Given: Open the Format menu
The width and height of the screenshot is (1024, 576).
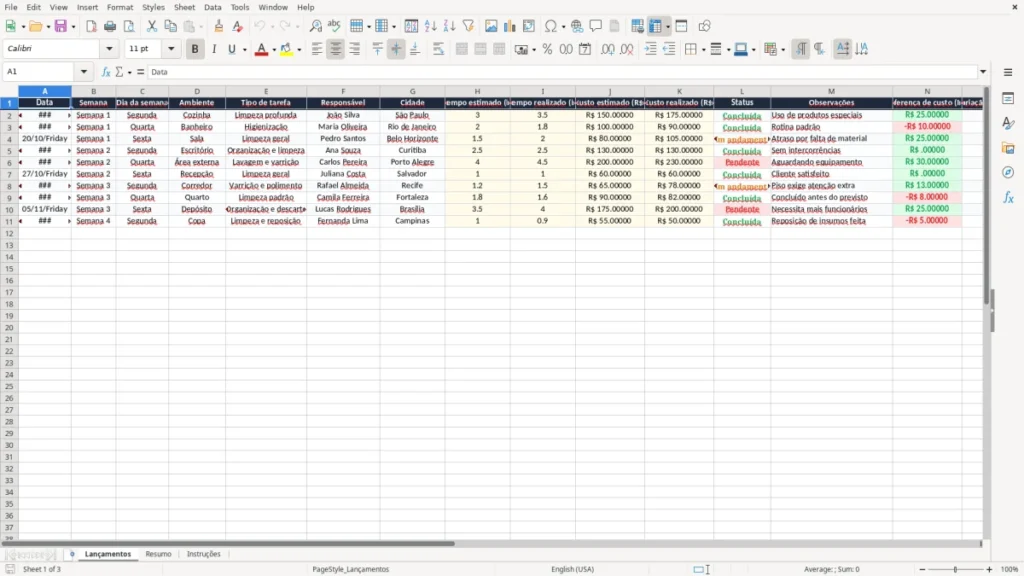Looking at the screenshot, I should [120, 7].
